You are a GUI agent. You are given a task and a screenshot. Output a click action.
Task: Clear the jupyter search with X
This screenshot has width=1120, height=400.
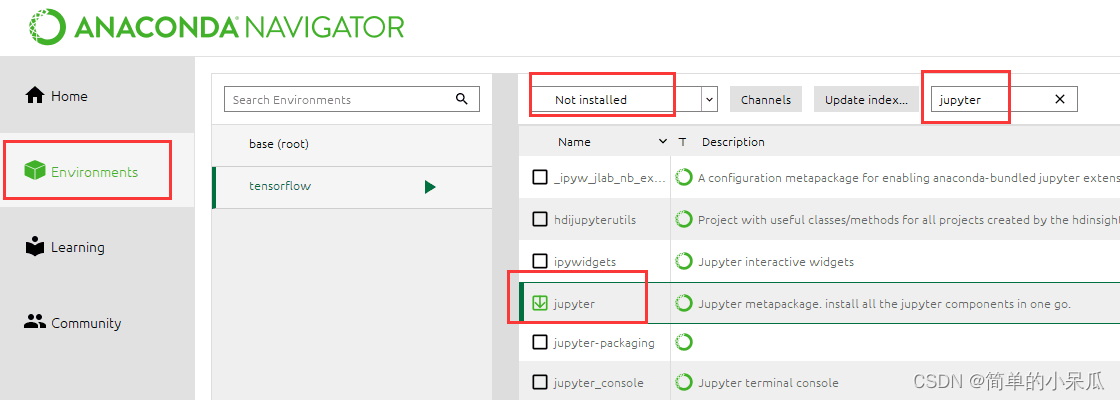pos(1060,99)
